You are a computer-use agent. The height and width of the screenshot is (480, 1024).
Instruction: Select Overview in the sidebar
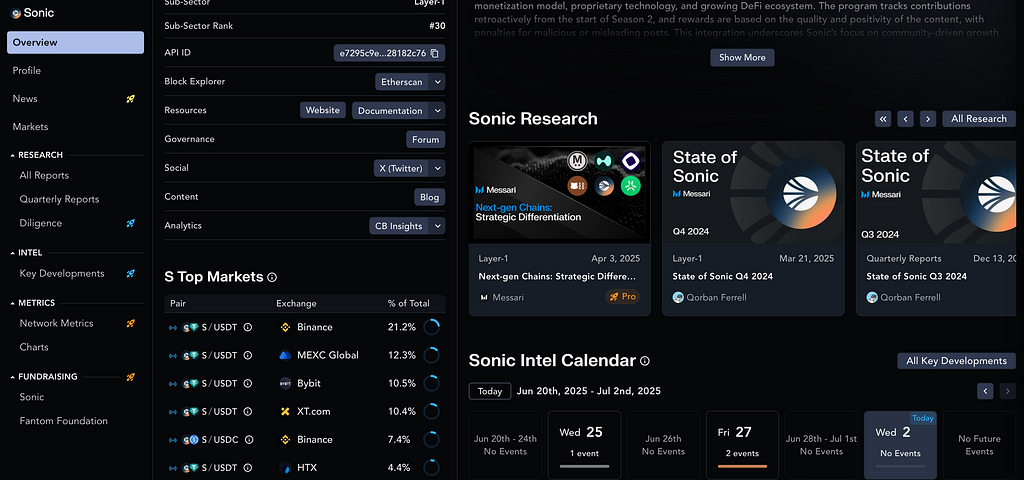click(x=76, y=42)
